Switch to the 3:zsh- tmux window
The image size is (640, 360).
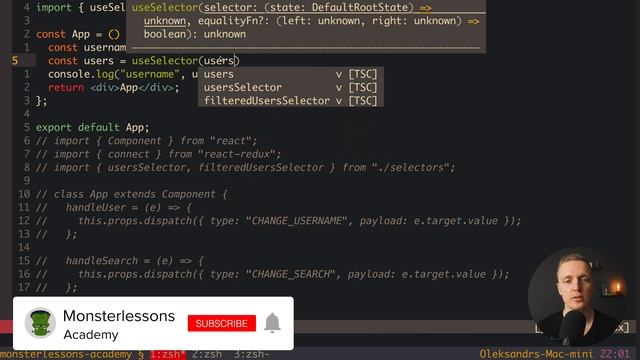251,354
